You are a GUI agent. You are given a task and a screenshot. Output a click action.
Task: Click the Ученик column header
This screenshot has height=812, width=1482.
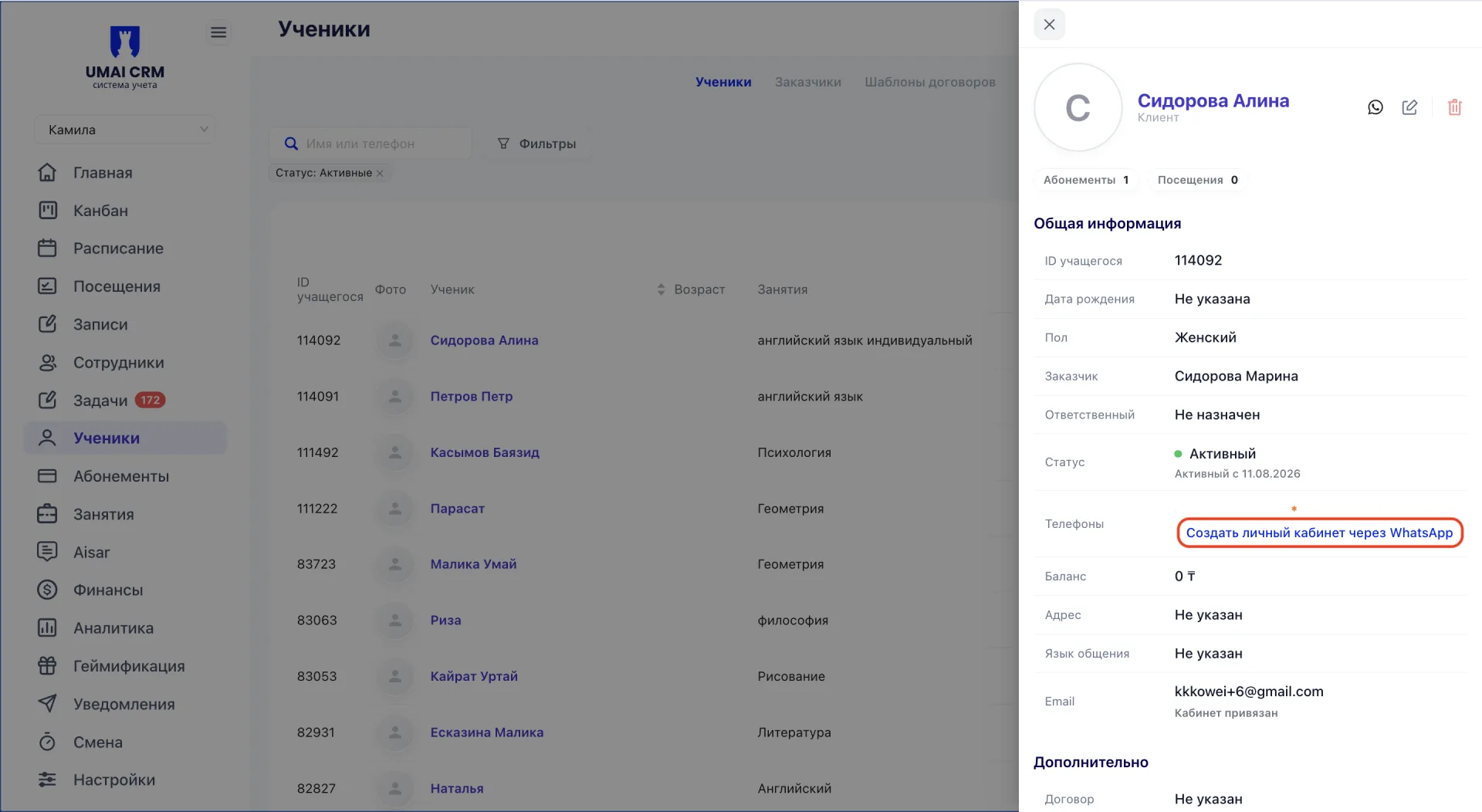(x=452, y=289)
